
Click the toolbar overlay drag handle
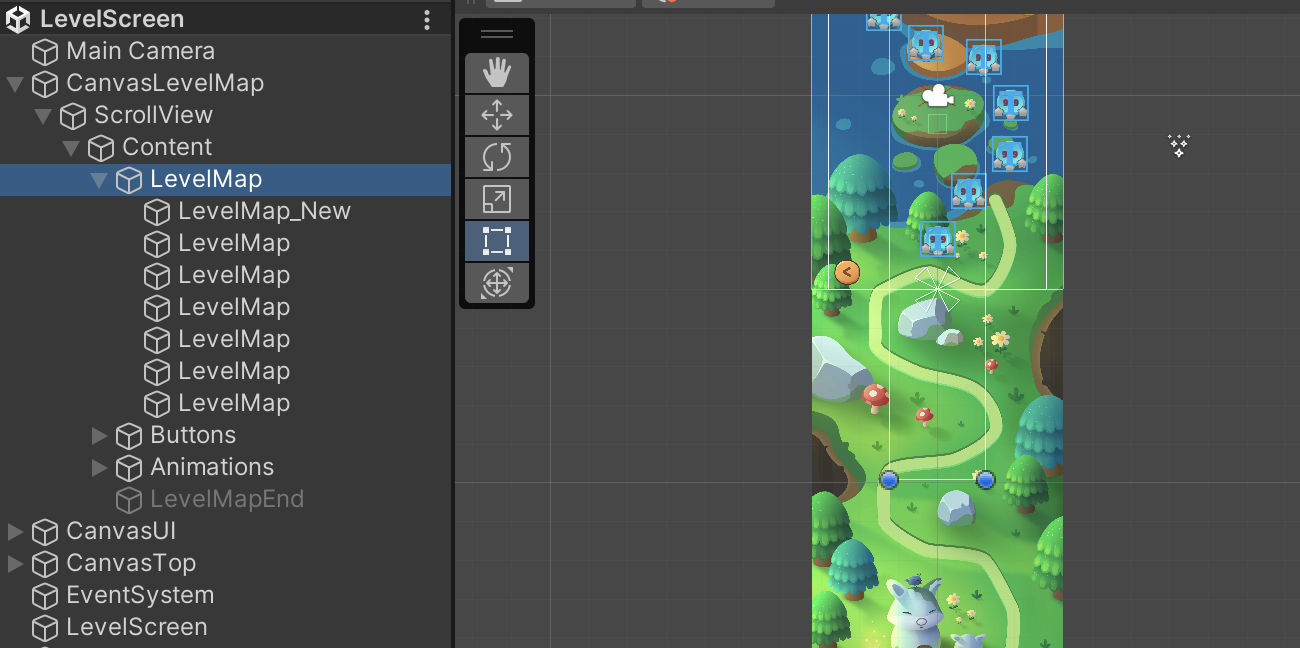pos(497,34)
